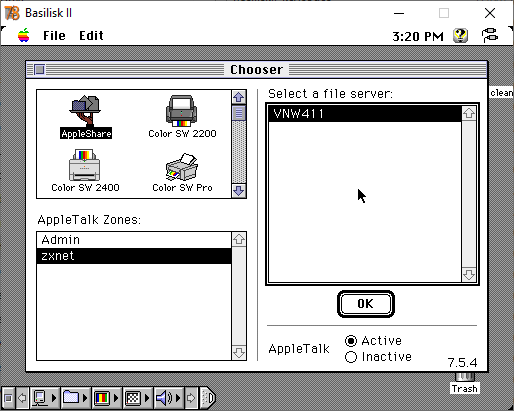Click the Control Strip collapse tab
The image size is (514, 411).
[x=208, y=398]
